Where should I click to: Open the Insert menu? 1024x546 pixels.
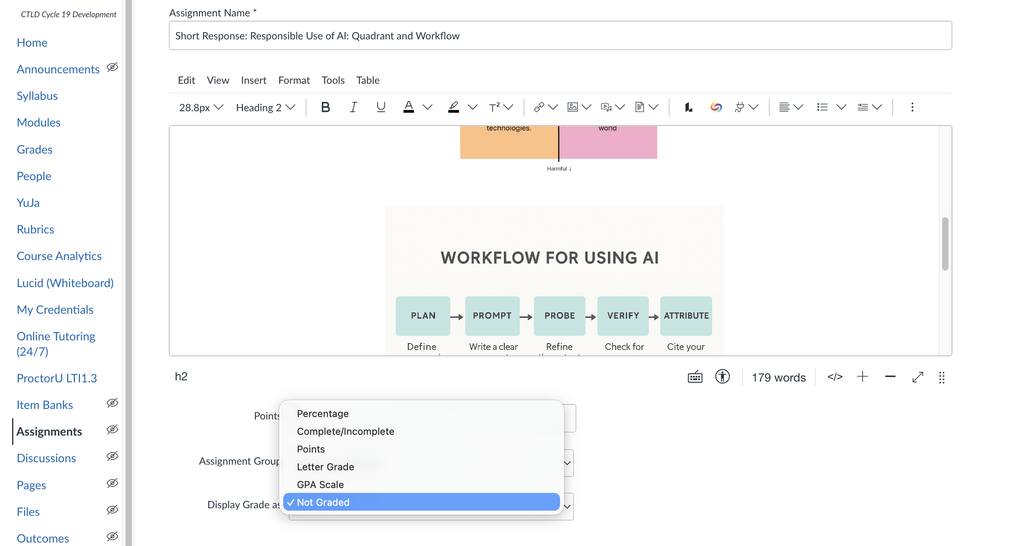tap(253, 80)
